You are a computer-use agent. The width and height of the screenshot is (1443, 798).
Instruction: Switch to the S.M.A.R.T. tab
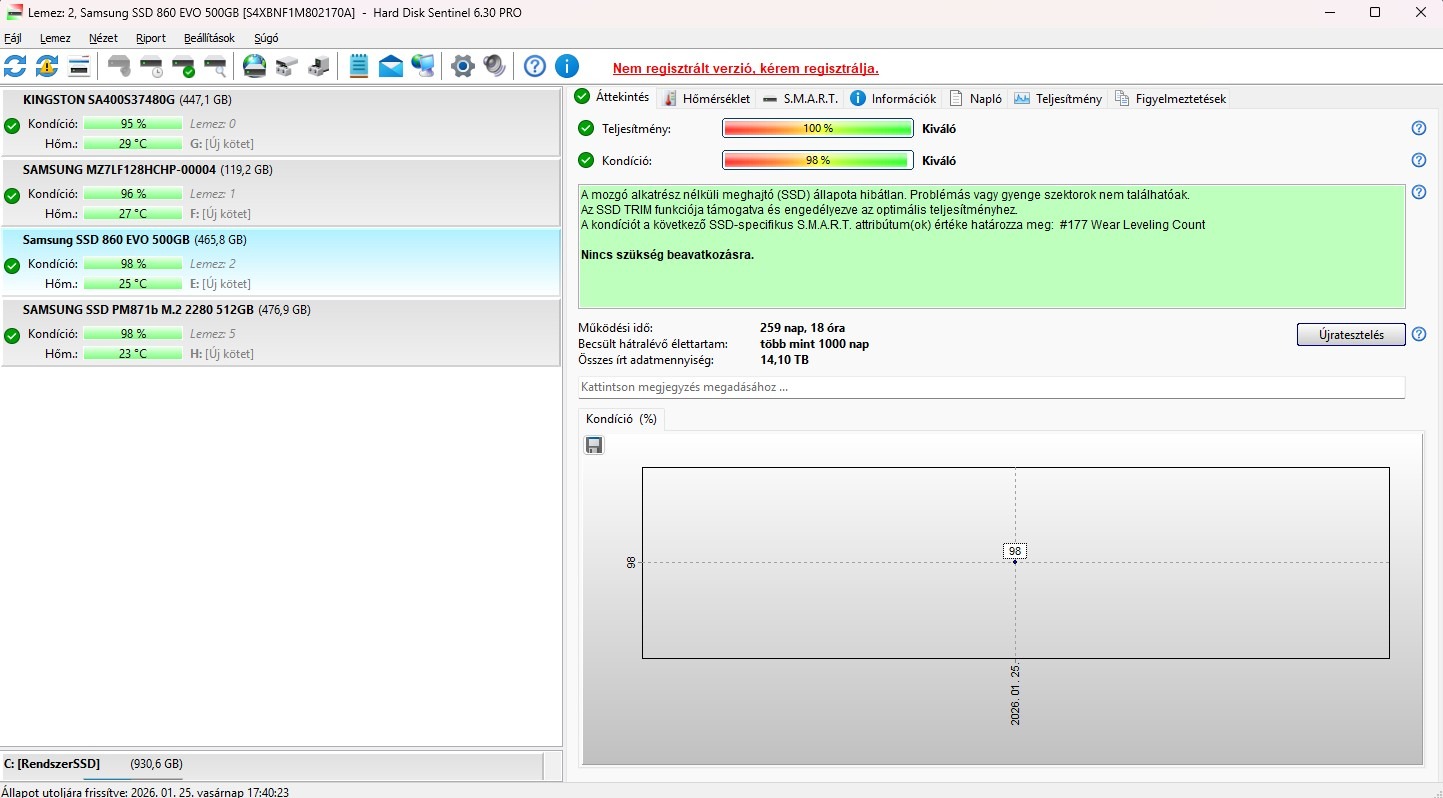tap(800, 98)
